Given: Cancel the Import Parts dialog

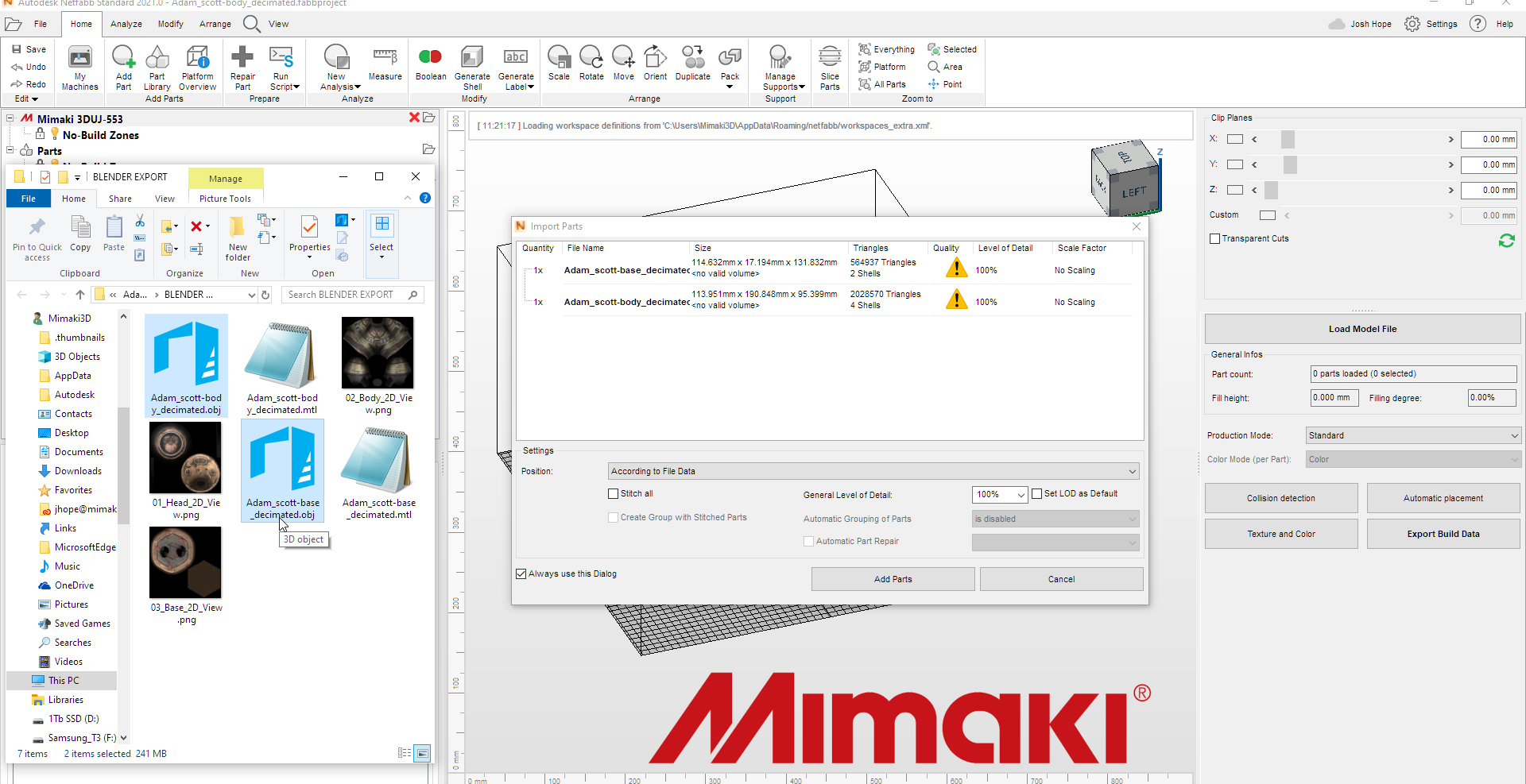Looking at the screenshot, I should pos(1061,579).
